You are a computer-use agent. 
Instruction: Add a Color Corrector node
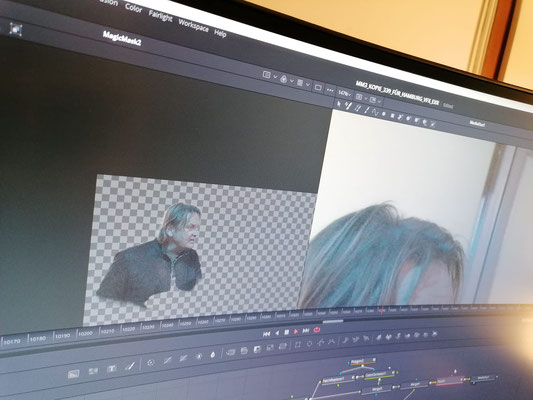[x=150, y=363]
